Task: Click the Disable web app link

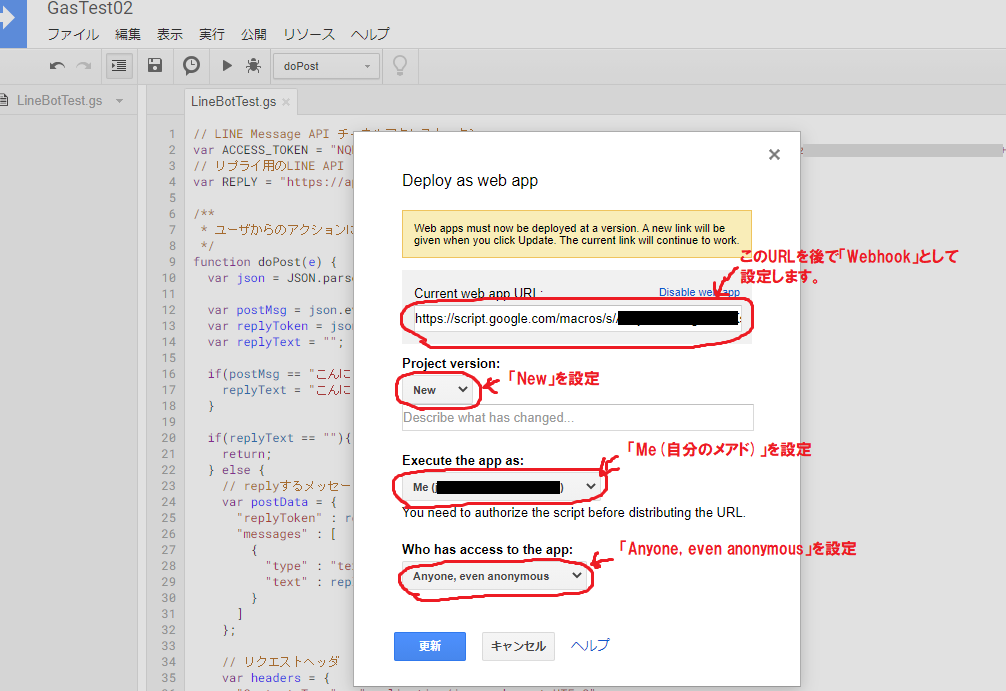Action: click(699, 291)
